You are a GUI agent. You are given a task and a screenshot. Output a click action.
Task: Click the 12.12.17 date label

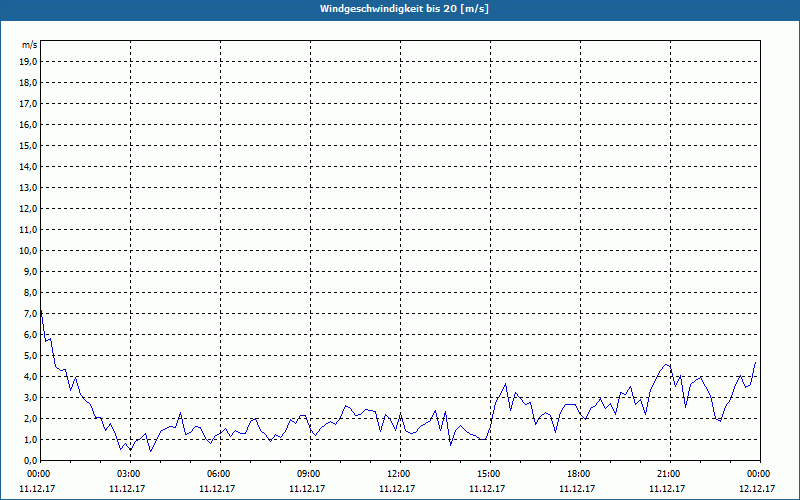pos(758,489)
